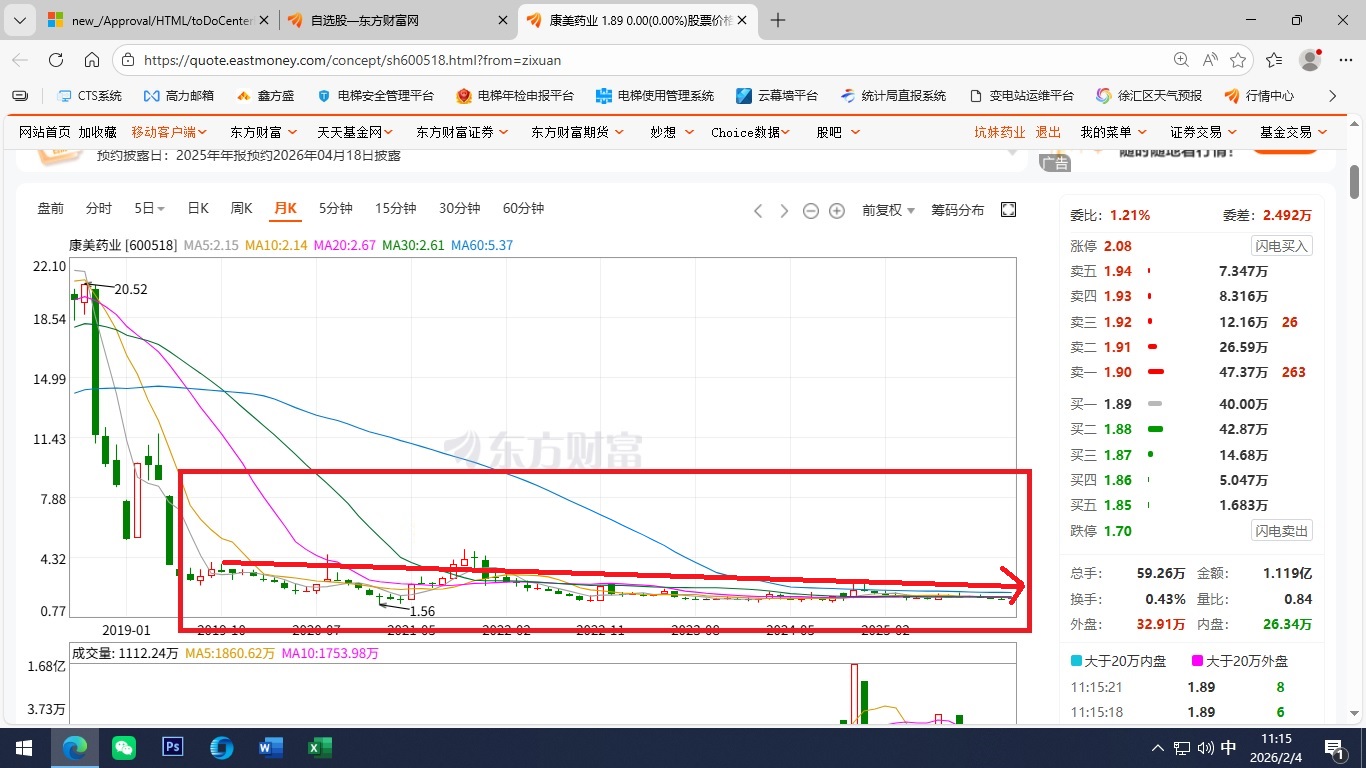Expand the 东方财富期货 menu
Image resolution: width=1366 pixels, height=768 pixels.
pos(578,132)
